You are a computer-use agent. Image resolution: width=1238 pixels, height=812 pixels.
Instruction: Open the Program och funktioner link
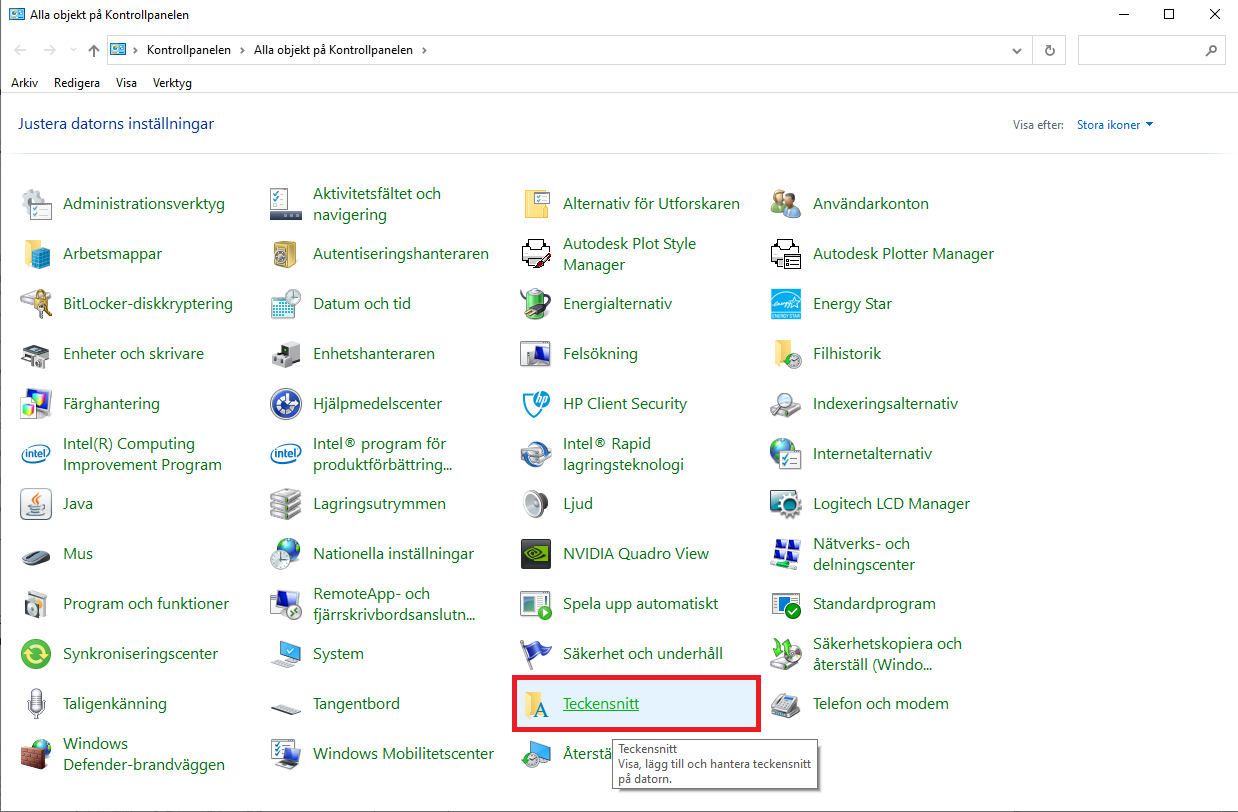click(x=146, y=604)
